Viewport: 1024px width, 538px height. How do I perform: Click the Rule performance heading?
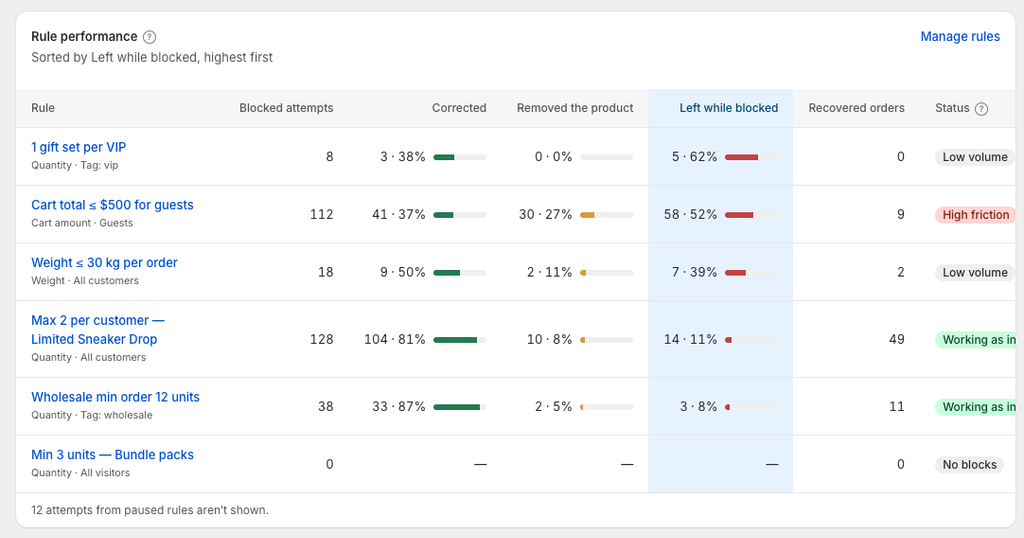coord(84,37)
